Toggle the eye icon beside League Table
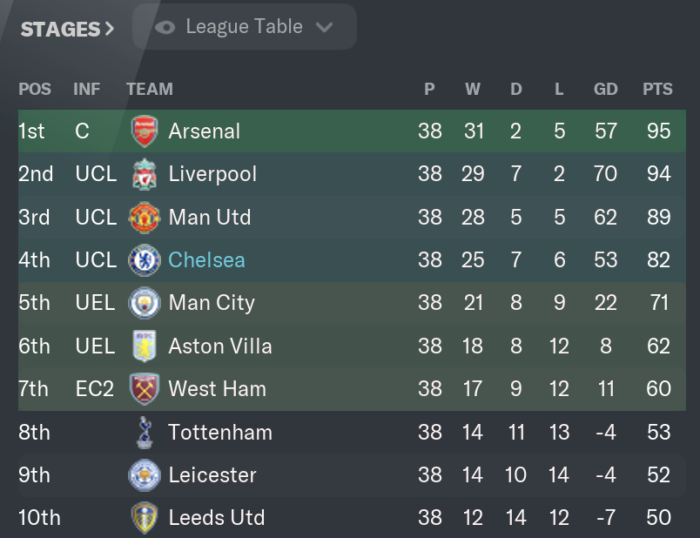Viewport: 700px width, 538px height. point(165,28)
